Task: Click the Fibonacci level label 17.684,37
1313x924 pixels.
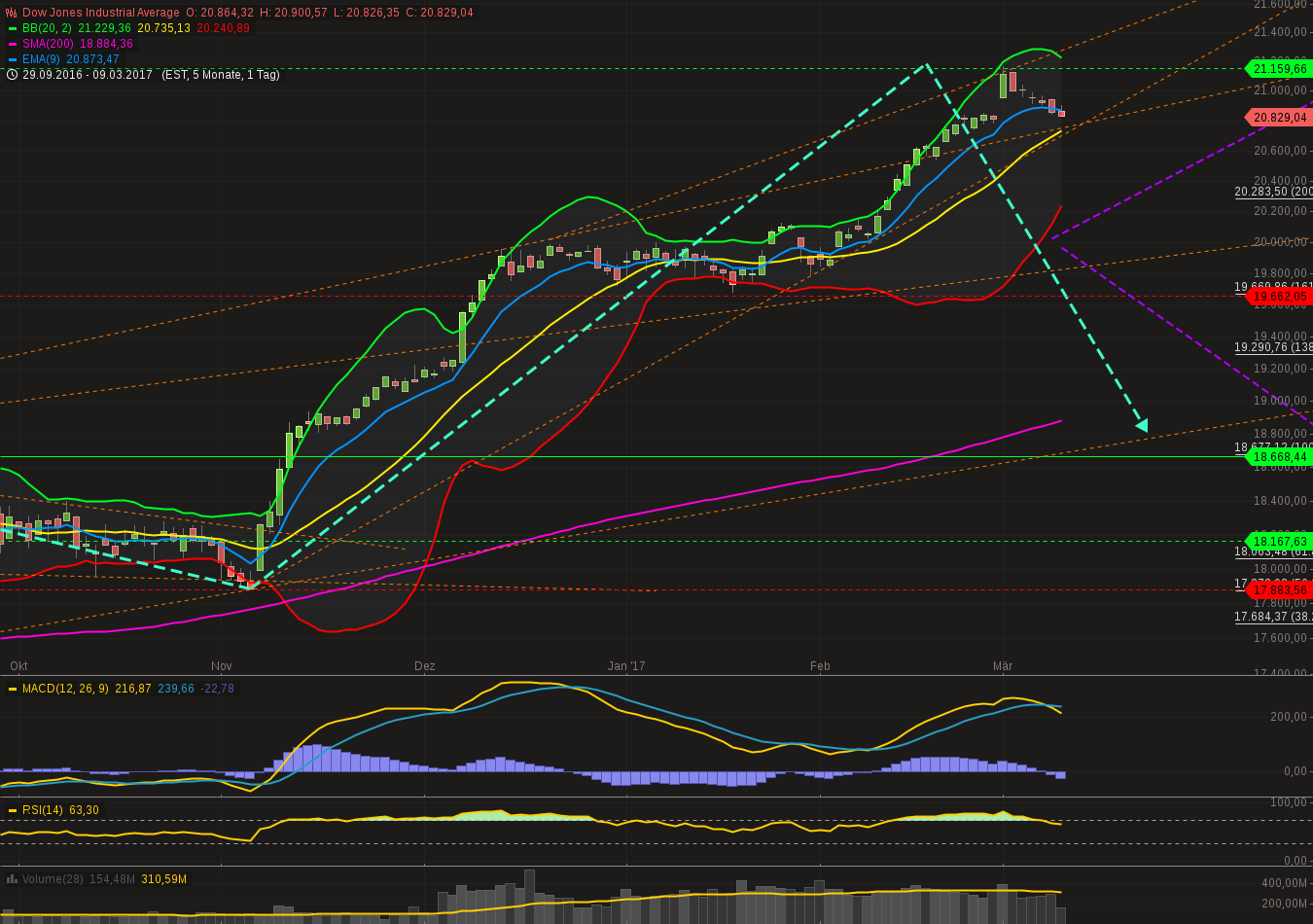Action: point(1274,617)
